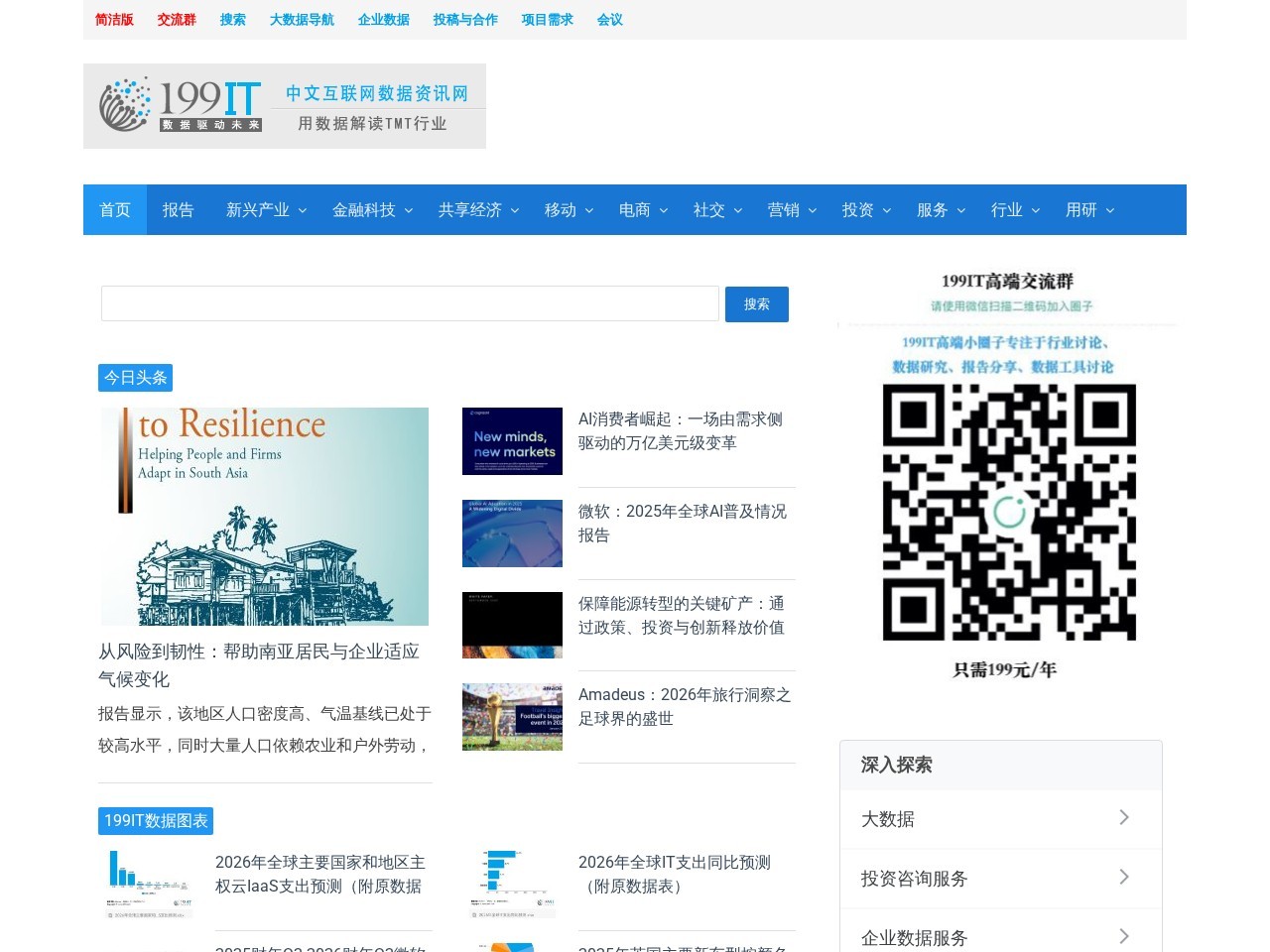Click the 2026年全球IT支出 chart thumbnail
The width and height of the screenshot is (1270, 952).
tap(512, 882)
